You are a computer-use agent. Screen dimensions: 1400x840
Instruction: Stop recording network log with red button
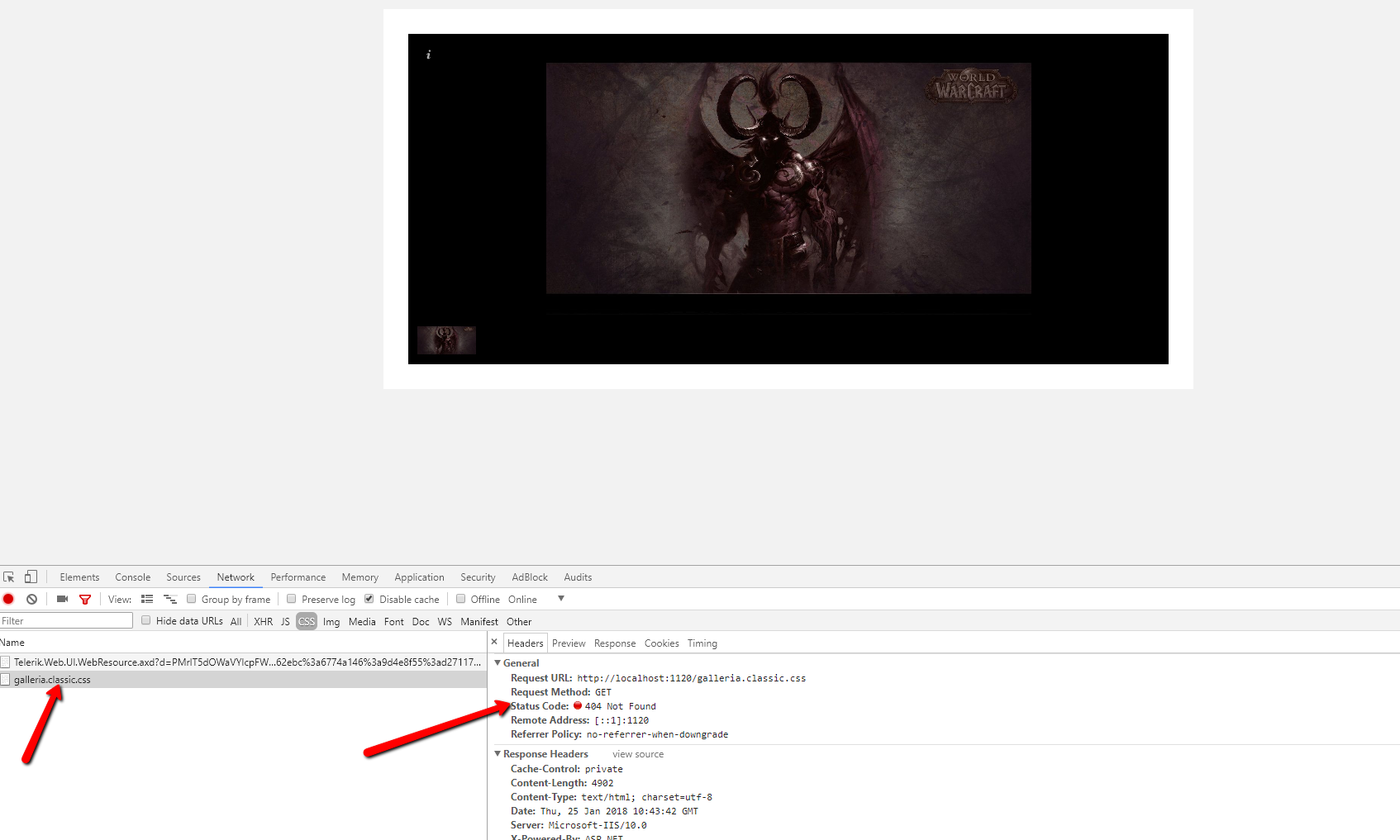point(8,599)
